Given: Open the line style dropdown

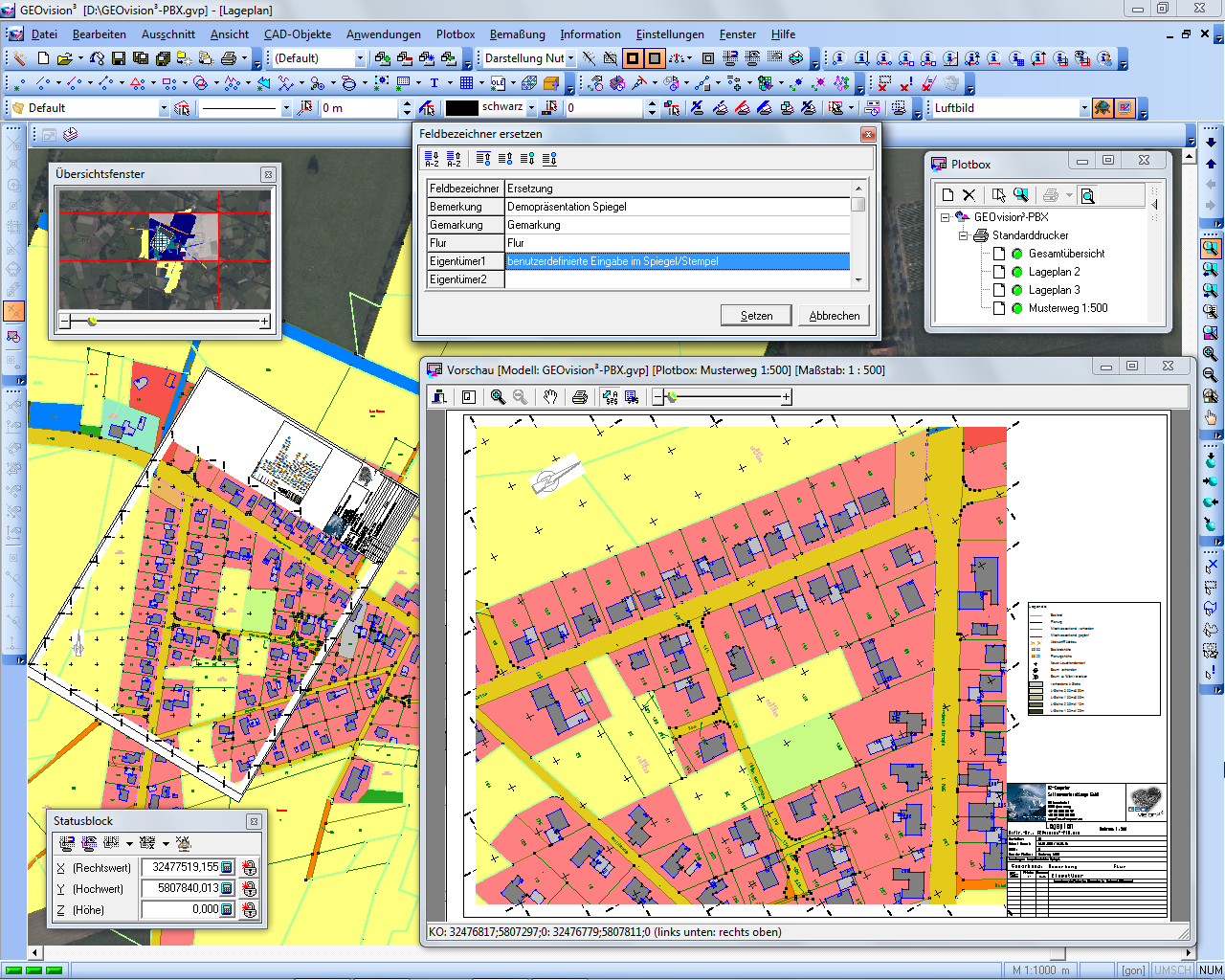Looking at the screenshot, I should pos(286,108).
